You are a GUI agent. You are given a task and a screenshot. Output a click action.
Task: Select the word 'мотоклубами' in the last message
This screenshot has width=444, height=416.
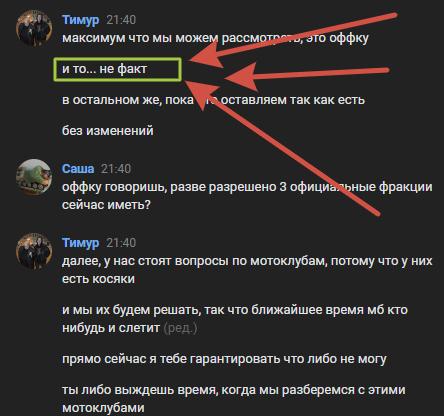click(x=103, y=408)
